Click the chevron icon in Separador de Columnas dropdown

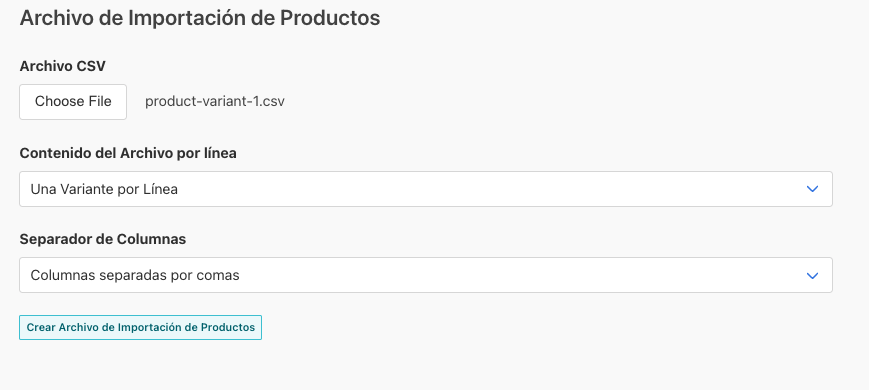pyautogui.click(x=812, y=275)
